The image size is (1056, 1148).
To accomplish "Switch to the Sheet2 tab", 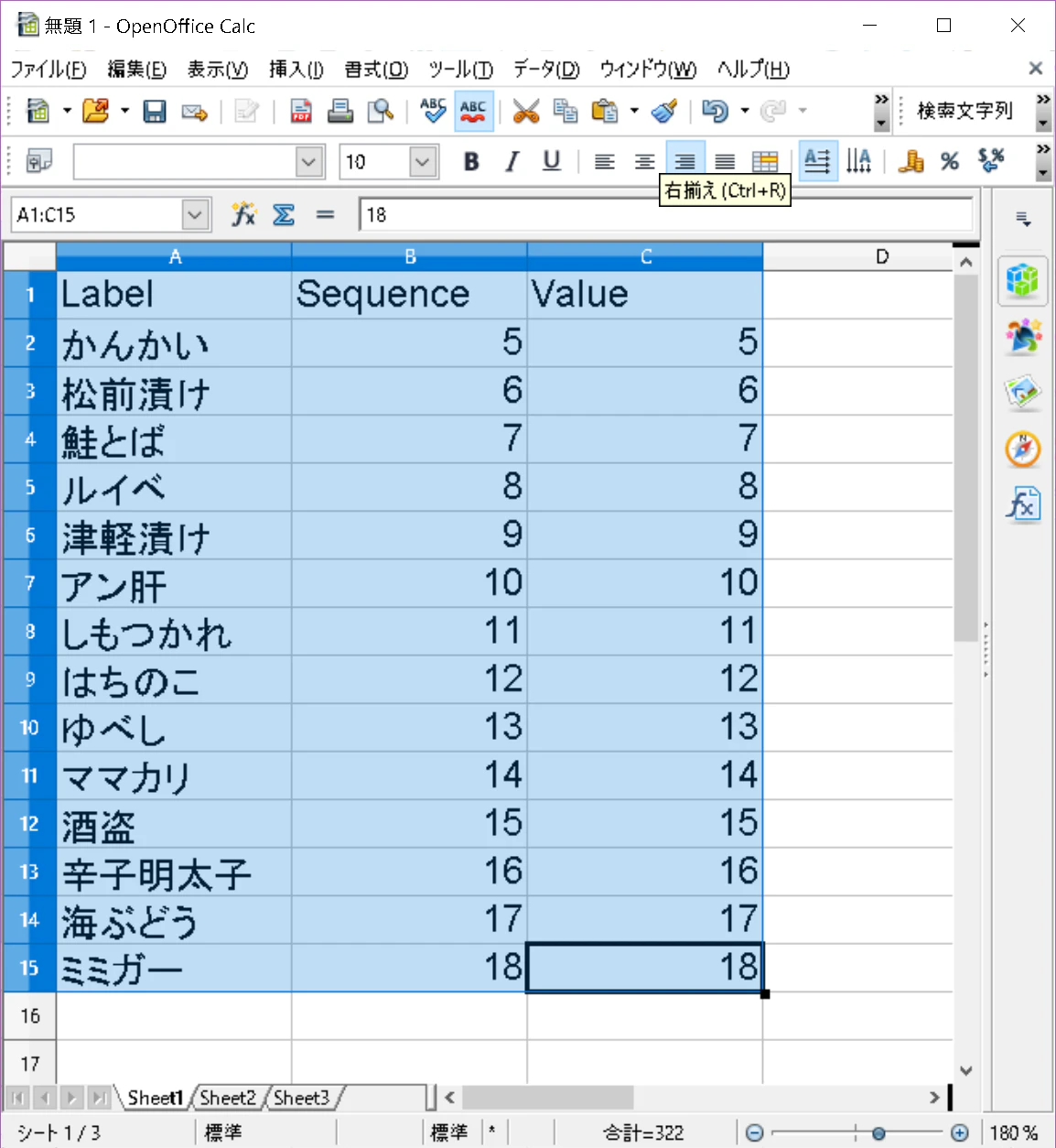I will coord(228,1098).
